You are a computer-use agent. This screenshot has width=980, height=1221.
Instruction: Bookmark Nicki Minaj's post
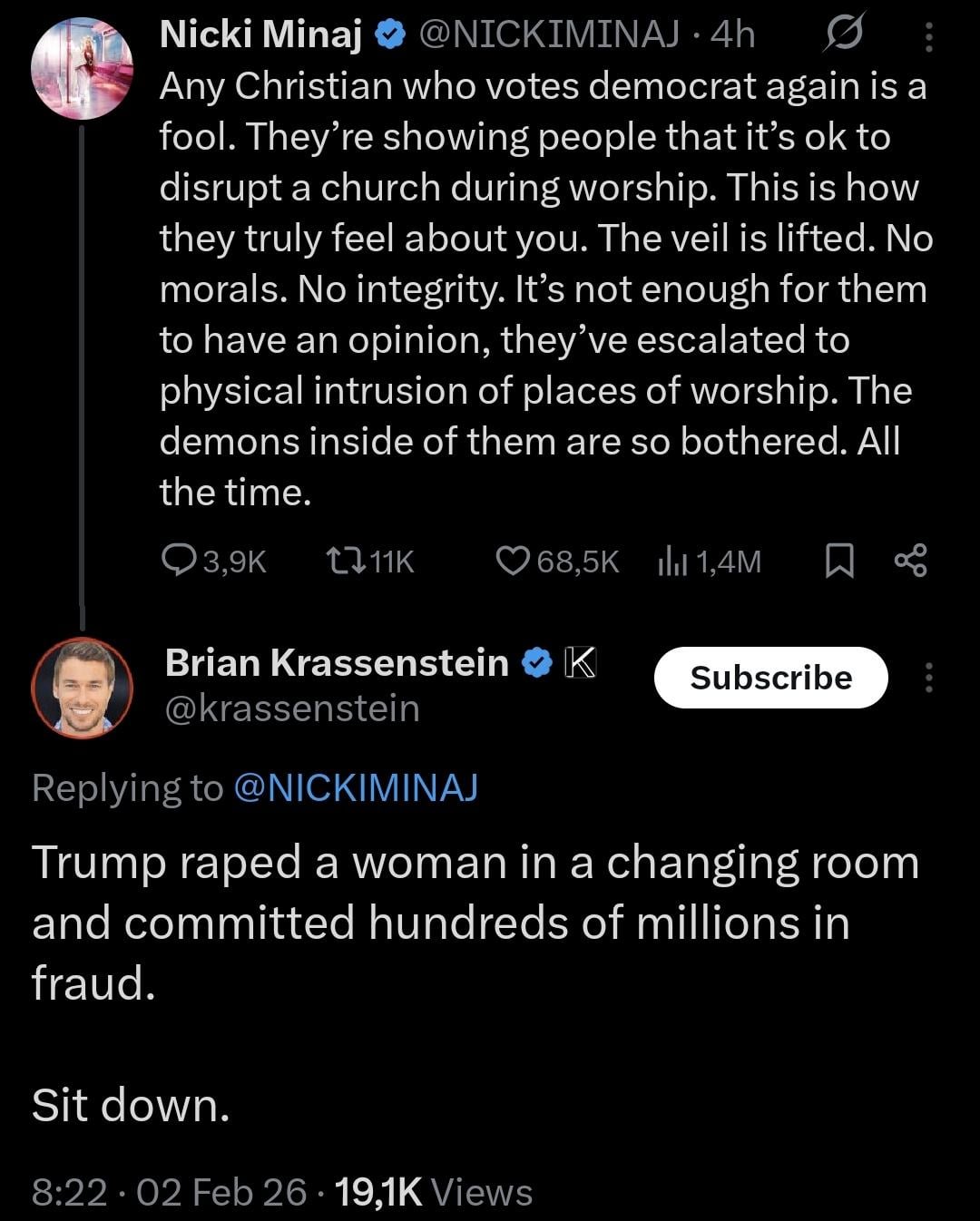pos(839,561)
